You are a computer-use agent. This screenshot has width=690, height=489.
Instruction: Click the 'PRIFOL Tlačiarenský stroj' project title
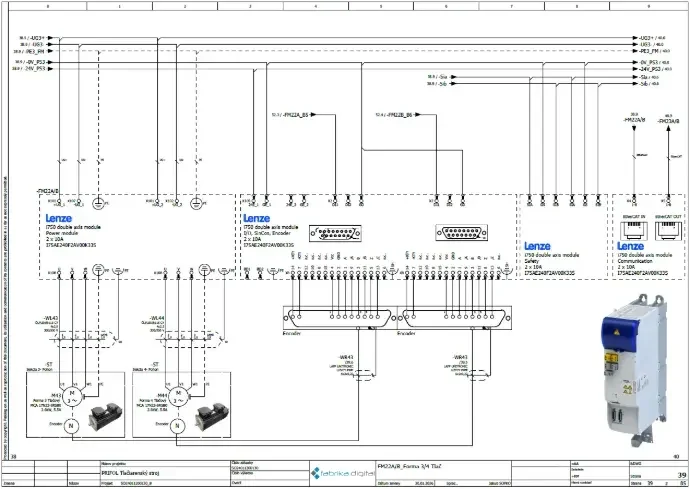[x=130, y=474]
